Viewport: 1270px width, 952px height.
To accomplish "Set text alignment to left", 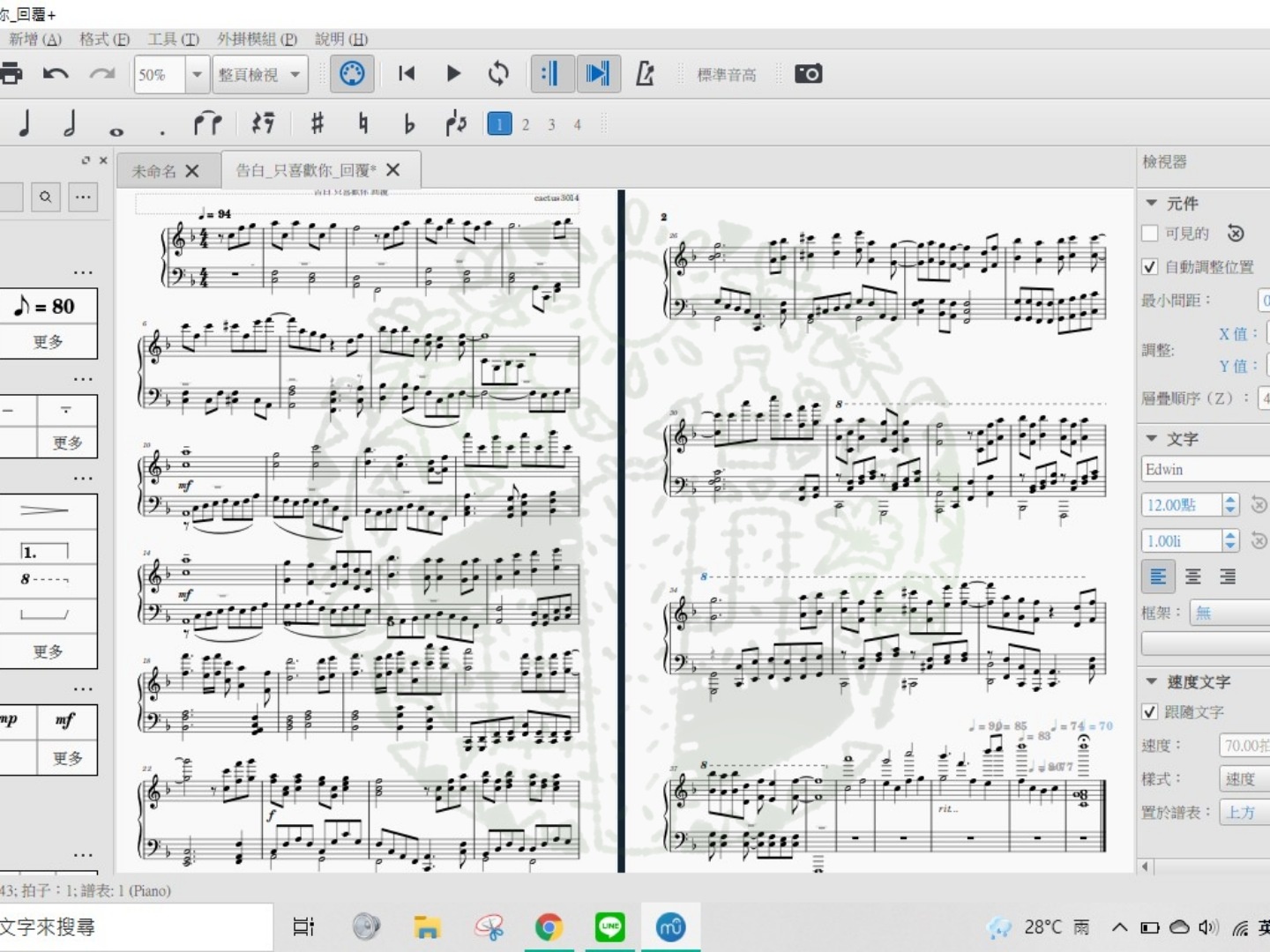I will pos(1158,576).
